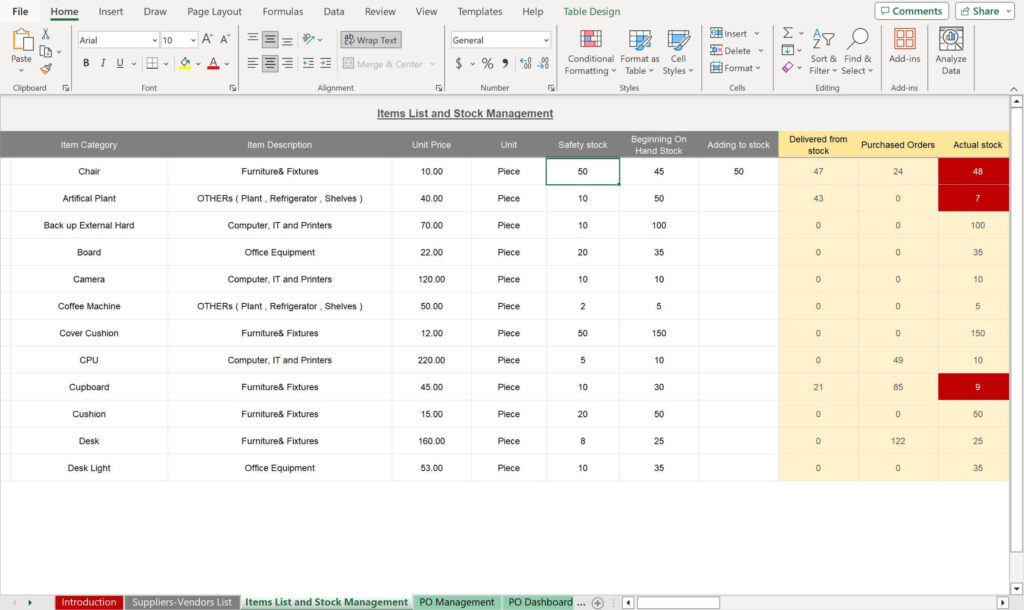Open Add-ins
Image resolution: width=1024 pixels, height=610 pixels.
(904, 46)
